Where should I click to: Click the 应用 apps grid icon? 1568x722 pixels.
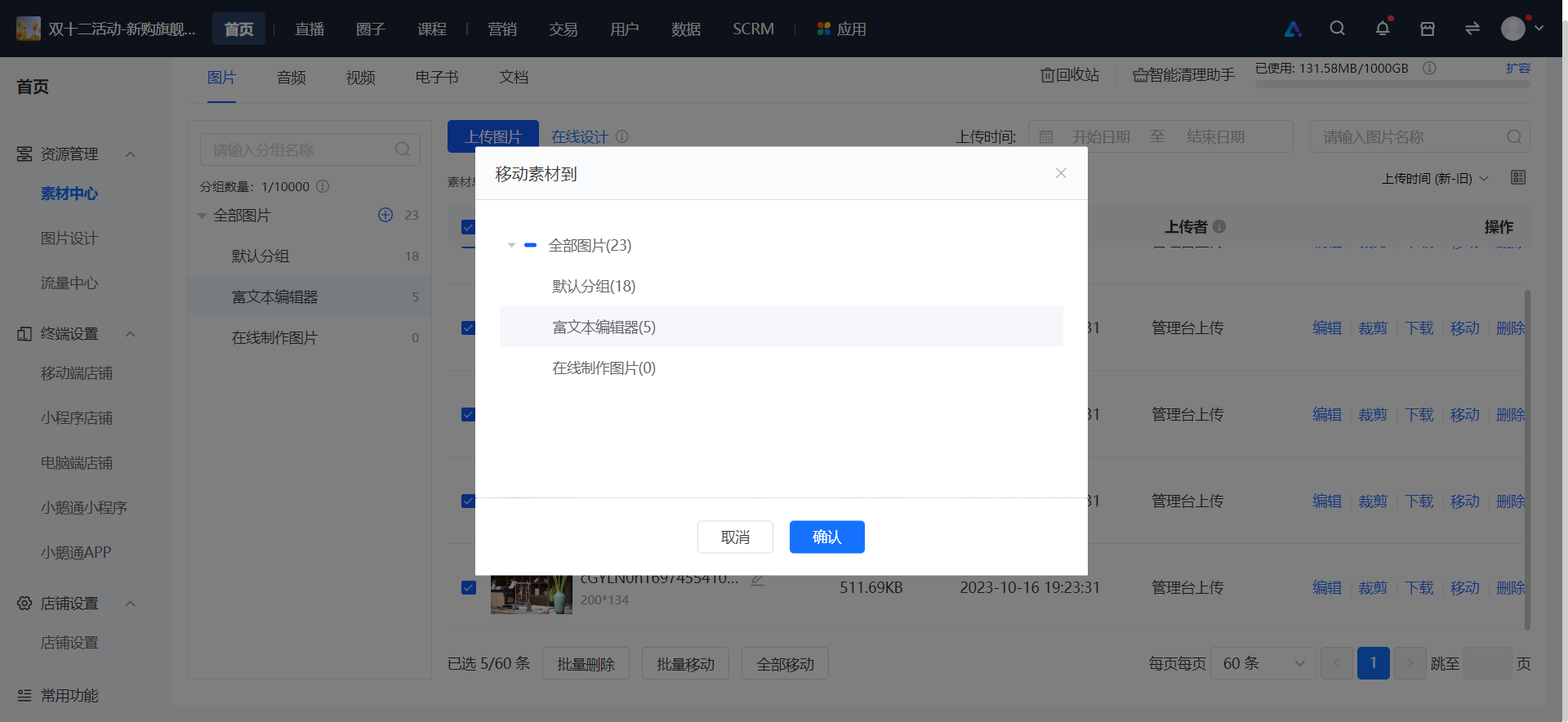(x=824, y=29)
